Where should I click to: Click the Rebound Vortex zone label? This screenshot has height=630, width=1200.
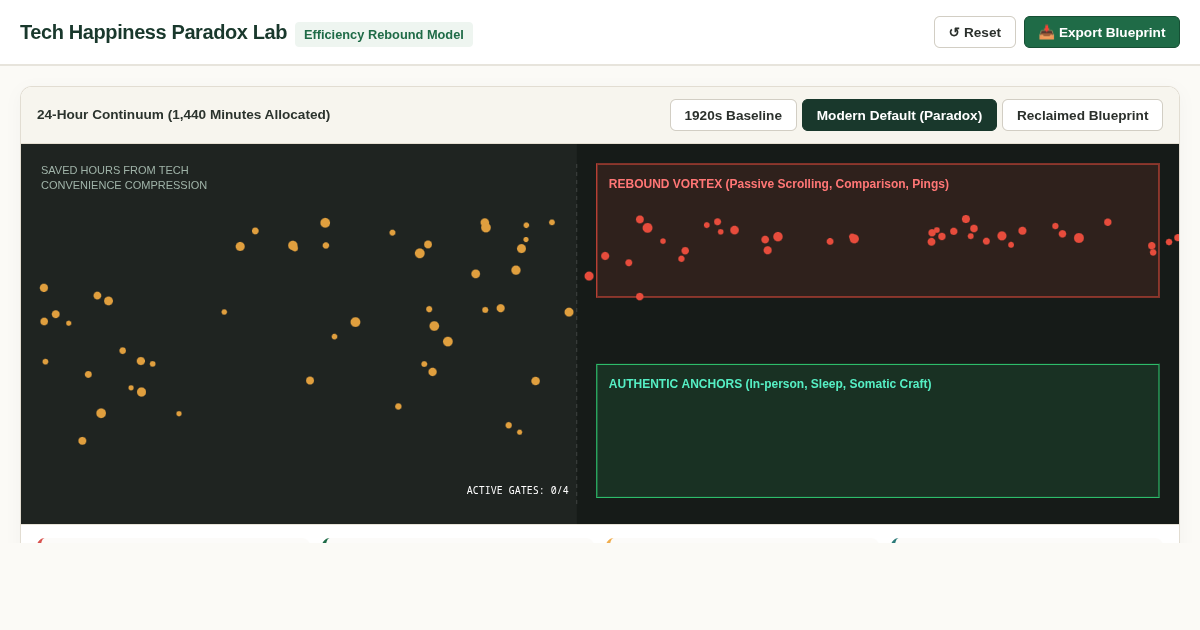click(779, 184)
